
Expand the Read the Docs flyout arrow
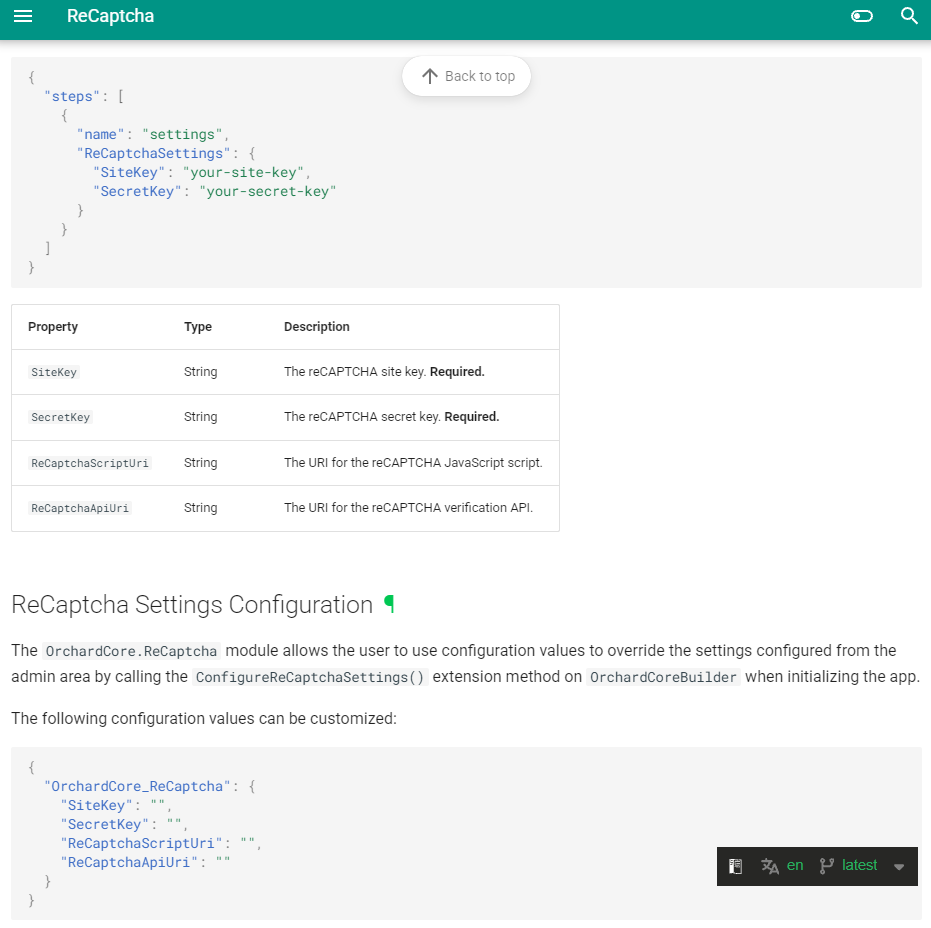[899, 867]
